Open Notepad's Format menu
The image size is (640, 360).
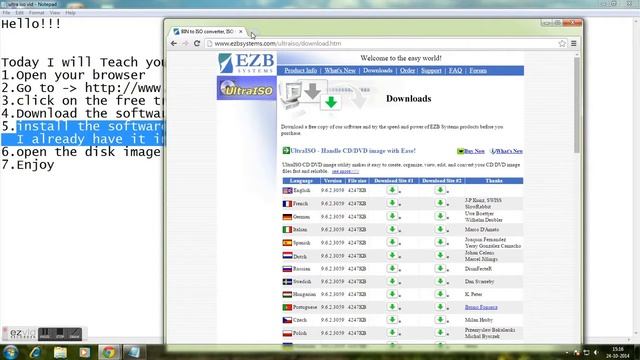click(x=36, y=13)
